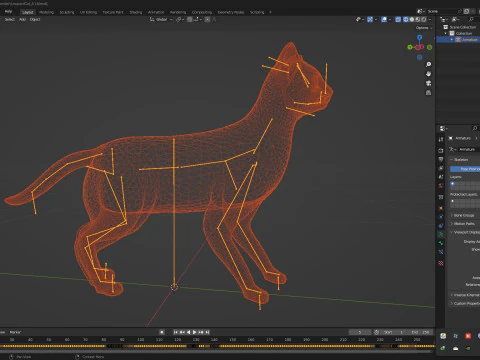Viewport: 480px width, 360px height.
Task: Open the gizmo options dropdown arrow
Action: click(x=376, y=19)
